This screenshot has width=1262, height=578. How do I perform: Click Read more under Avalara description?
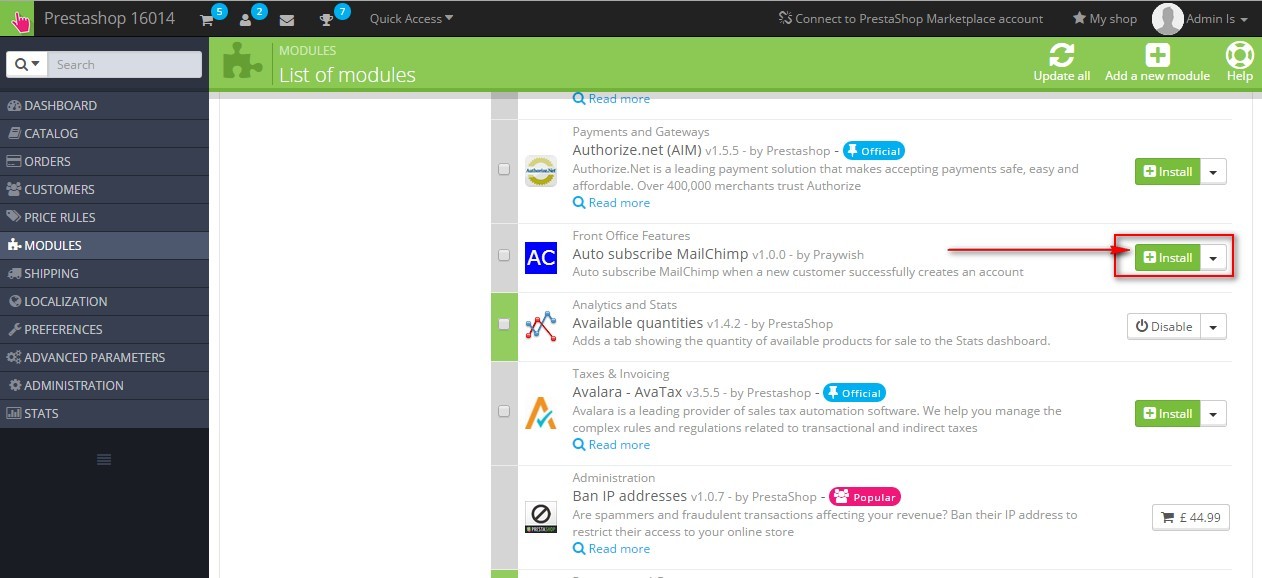(x=611, y=445)
